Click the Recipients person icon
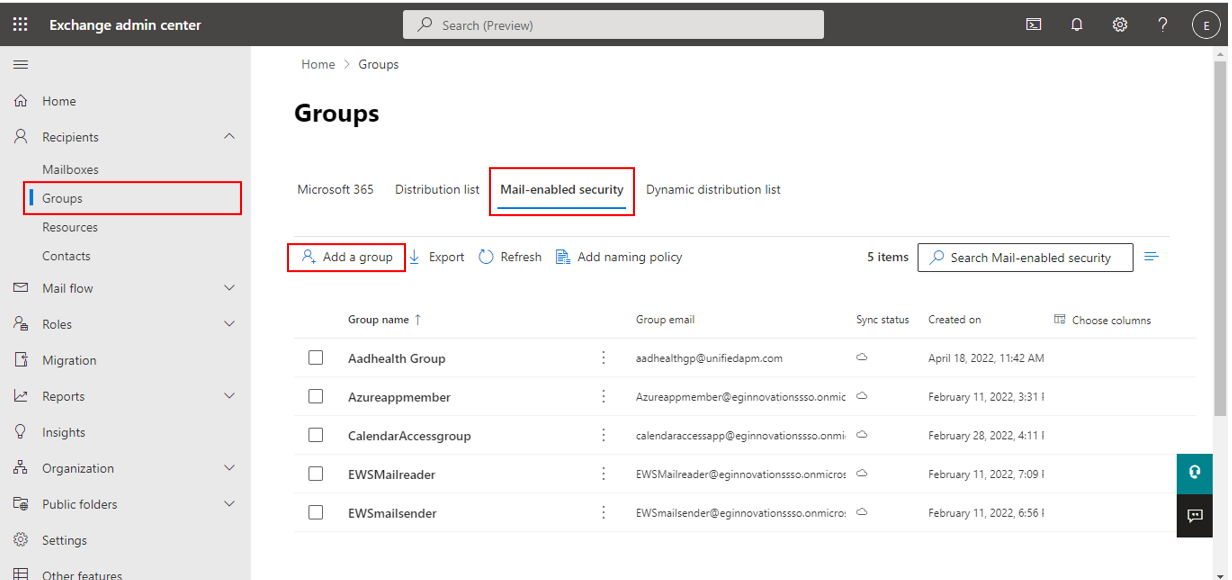The width and height of the screenshot is (1232, 580). [20, 137]
